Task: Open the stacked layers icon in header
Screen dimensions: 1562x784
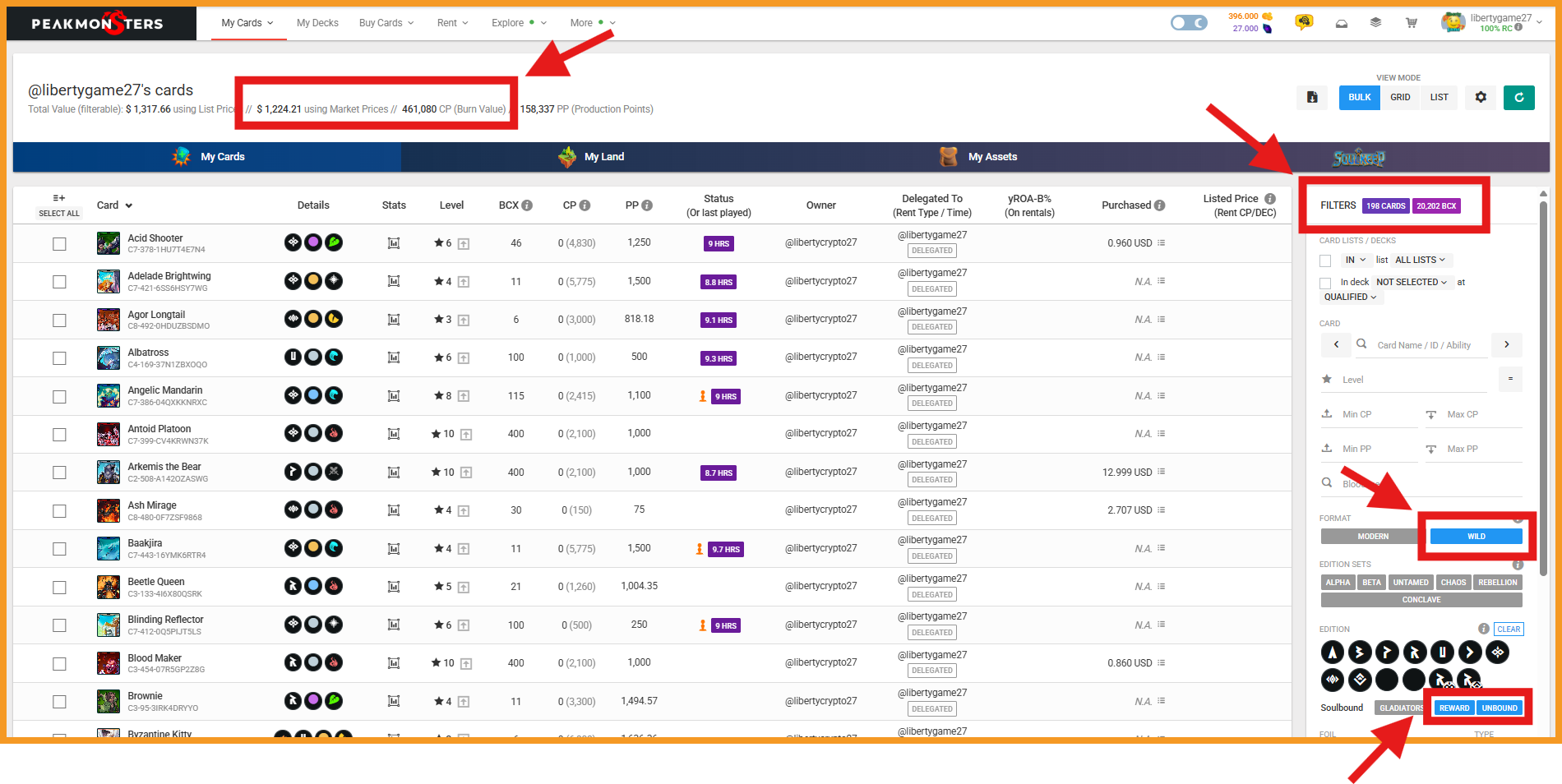Action: [1375, 23]
